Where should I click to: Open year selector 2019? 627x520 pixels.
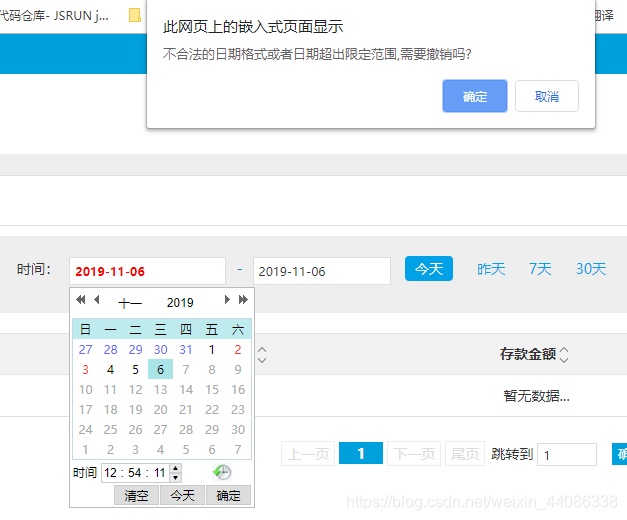point(180,303)
